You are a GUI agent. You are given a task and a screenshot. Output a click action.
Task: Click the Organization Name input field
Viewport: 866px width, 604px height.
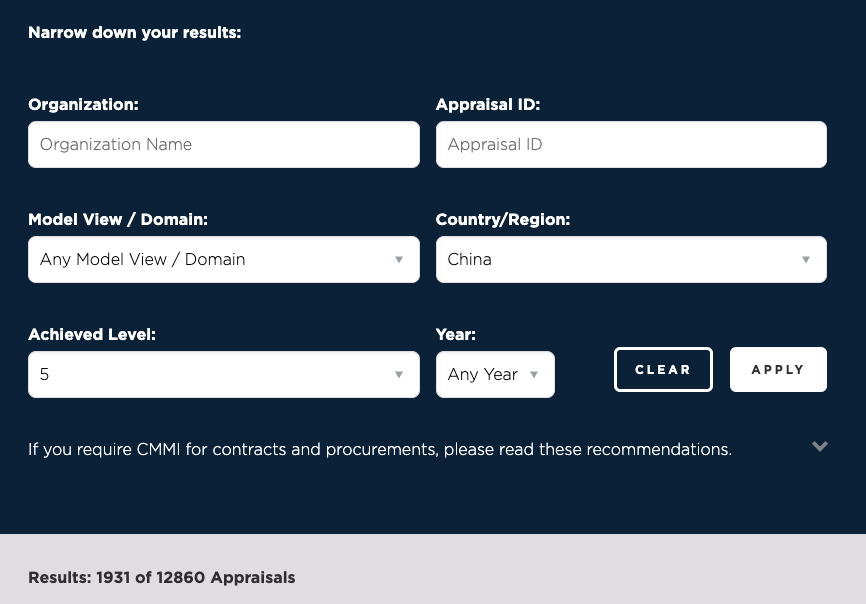pos(223,145)
